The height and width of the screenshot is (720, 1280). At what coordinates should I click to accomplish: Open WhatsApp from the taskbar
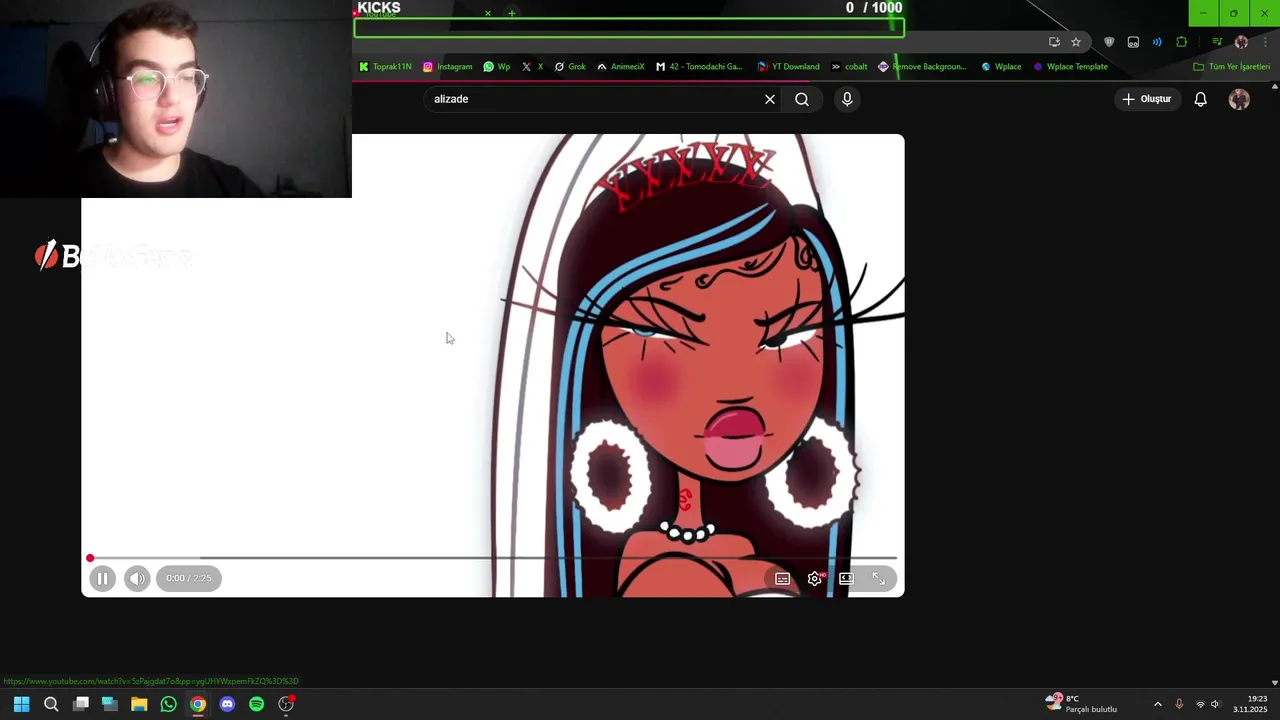[x=168, y=704]
